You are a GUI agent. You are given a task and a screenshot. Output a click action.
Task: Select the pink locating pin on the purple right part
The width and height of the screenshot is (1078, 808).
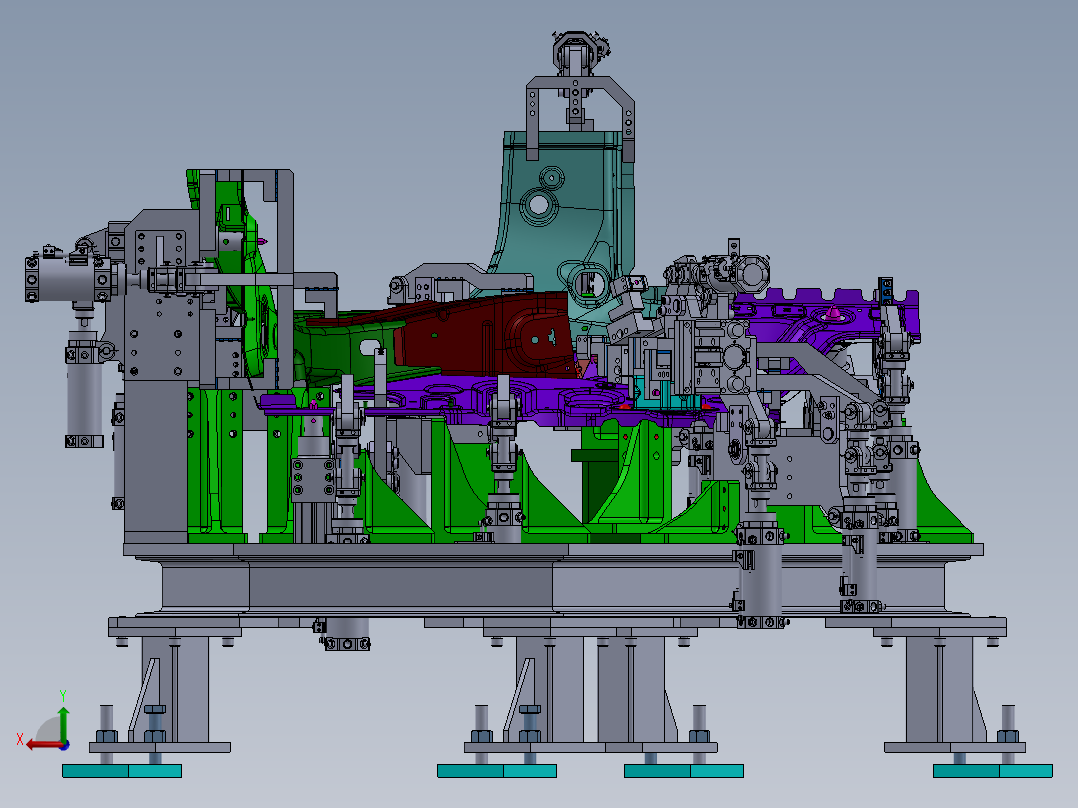click(x=833, y=314)
